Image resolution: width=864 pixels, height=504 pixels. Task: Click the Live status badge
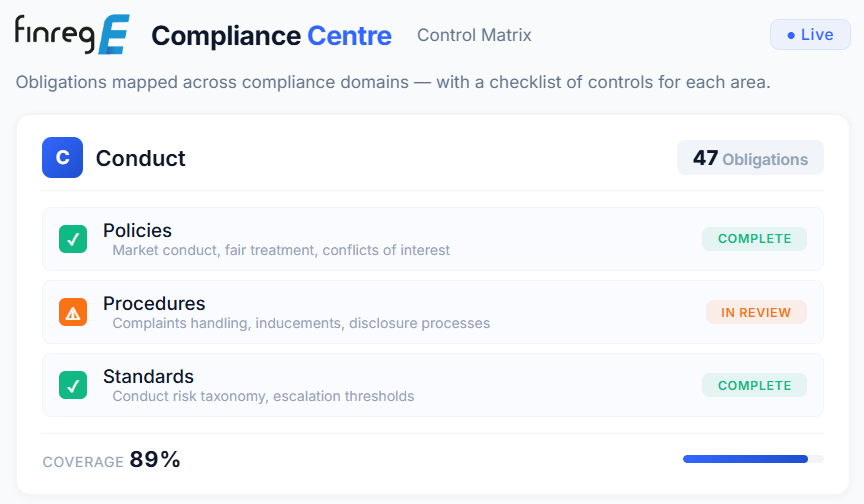click(810, 35)
